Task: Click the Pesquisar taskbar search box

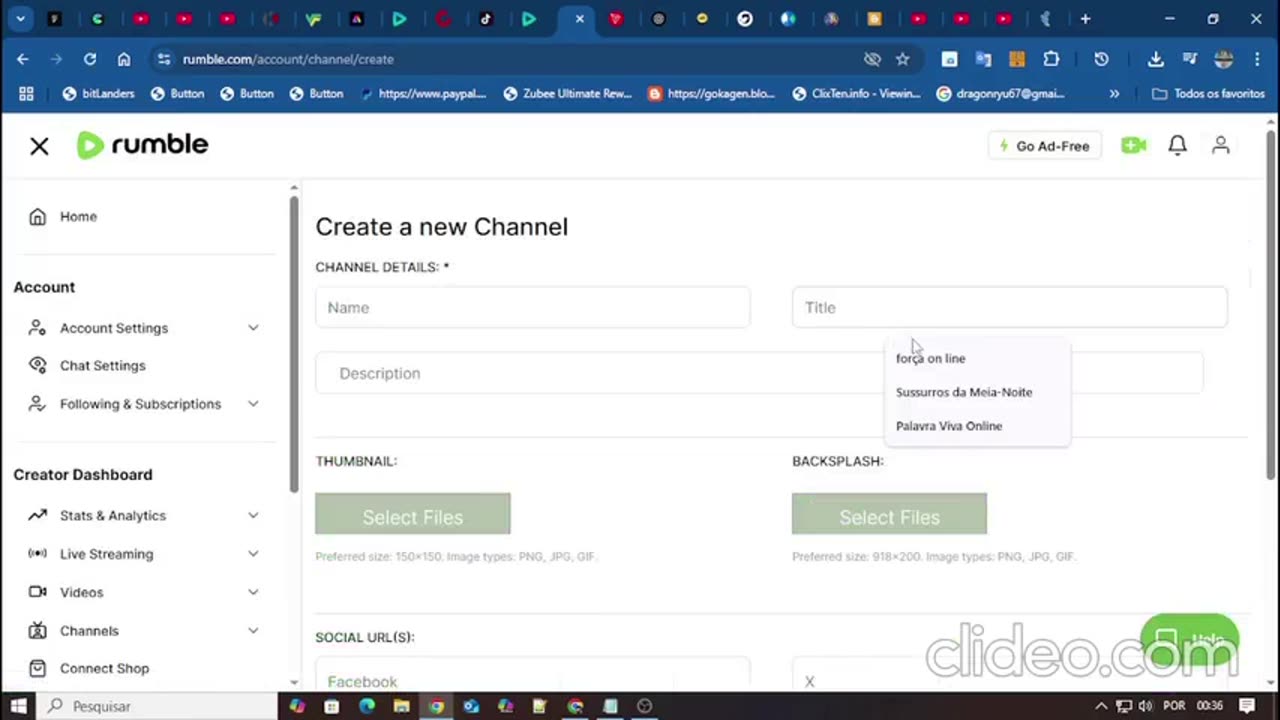Action: point(157,706)
